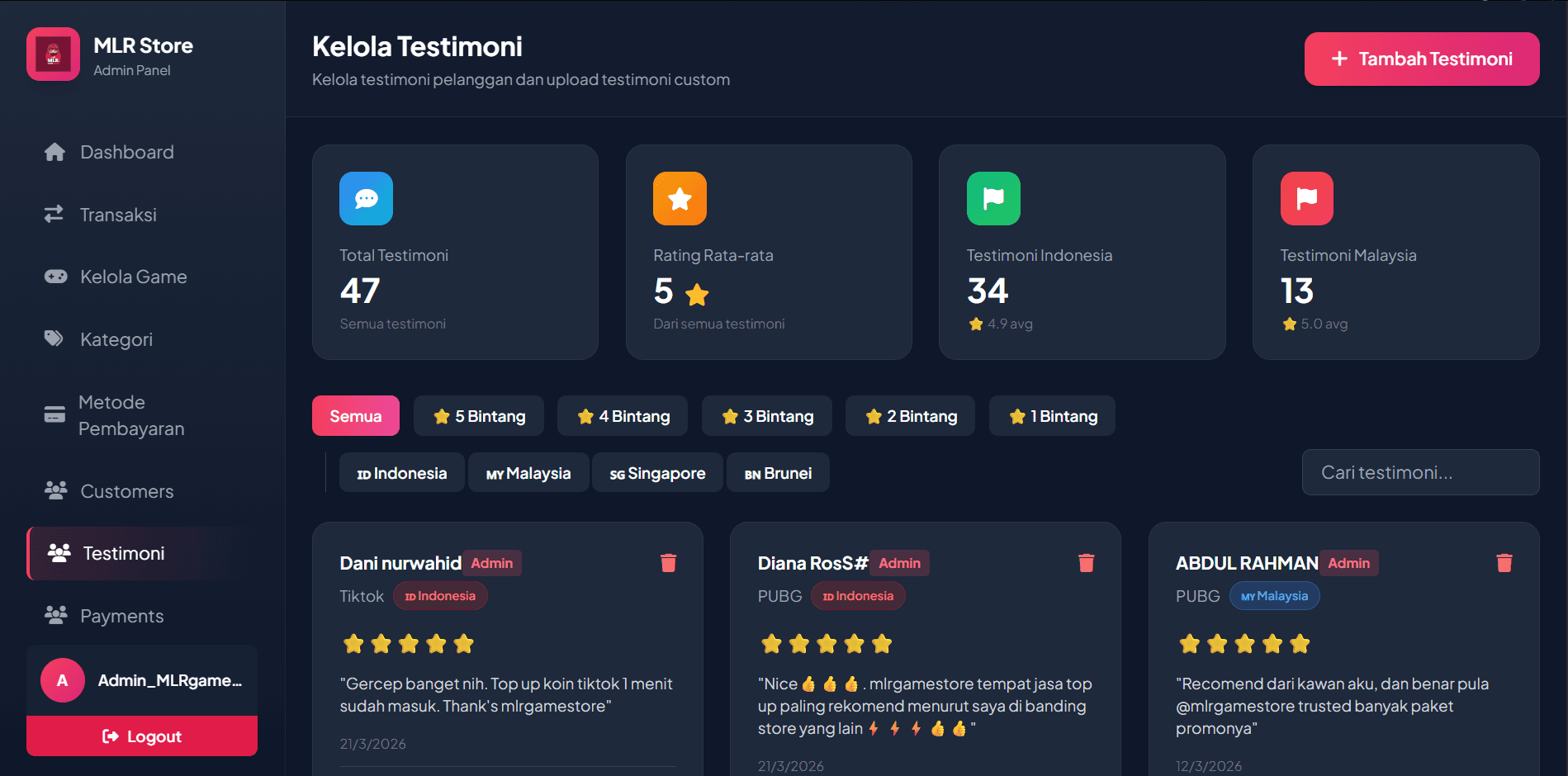This screenshot has height=776, width=1568.
Task: Select the Semua filter tab
Action: [x=356, y=416]
